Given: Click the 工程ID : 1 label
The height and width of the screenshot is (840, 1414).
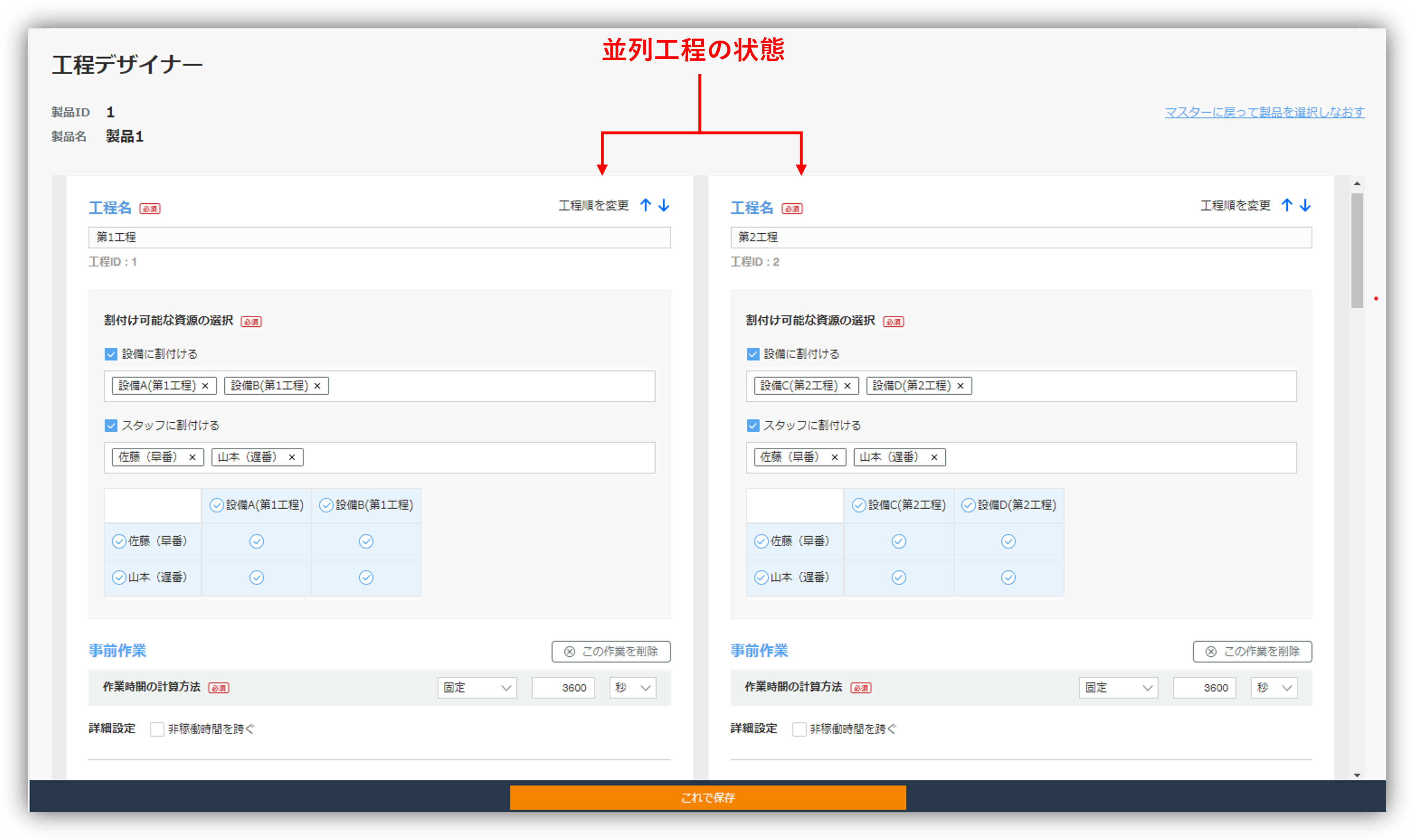Looking at the screenshot, I should 113,262.
